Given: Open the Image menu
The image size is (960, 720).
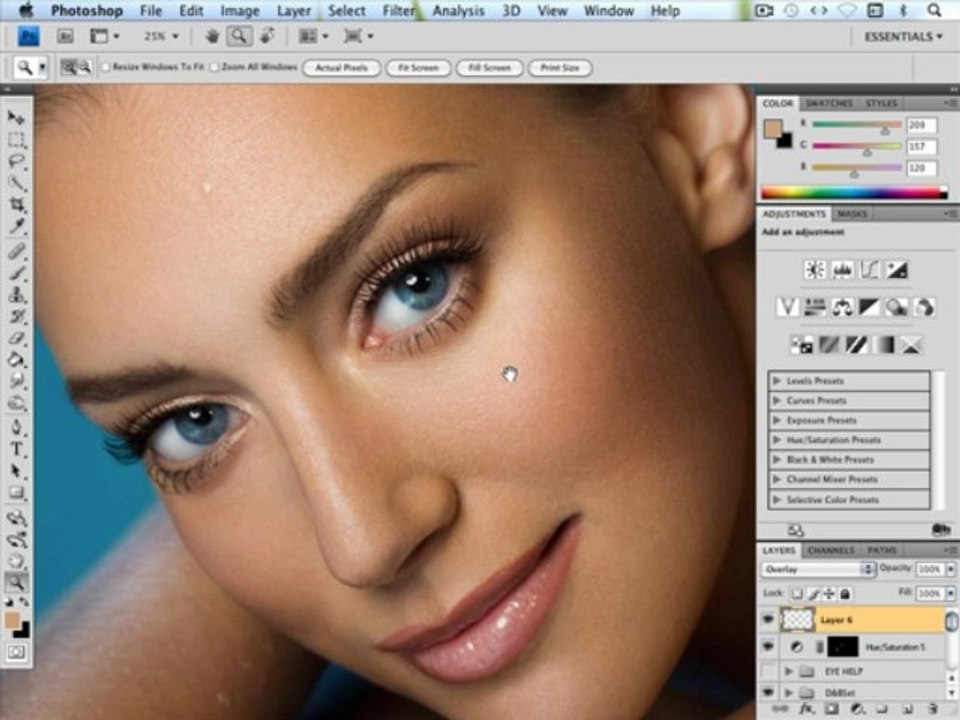Looking at the screenshot, I should [239, 10].
